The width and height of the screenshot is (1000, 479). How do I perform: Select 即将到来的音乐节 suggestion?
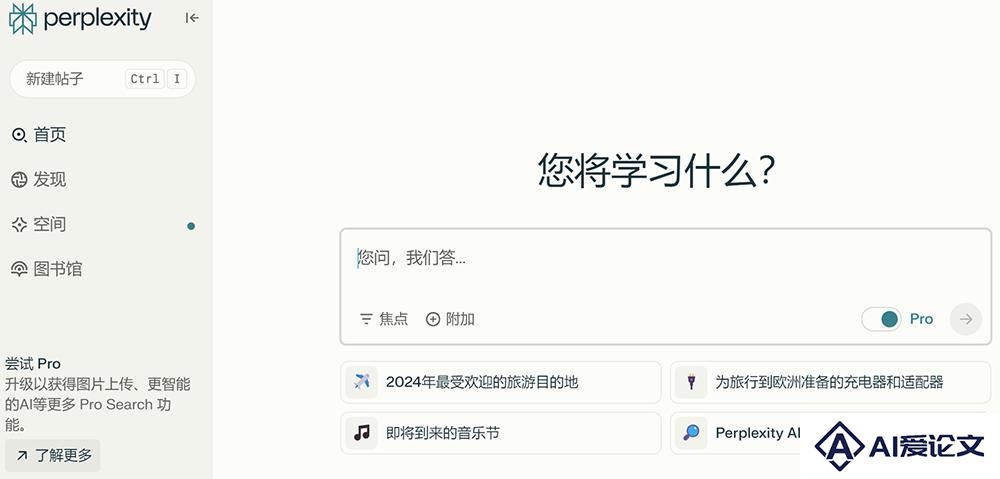(x=501, y=433)
